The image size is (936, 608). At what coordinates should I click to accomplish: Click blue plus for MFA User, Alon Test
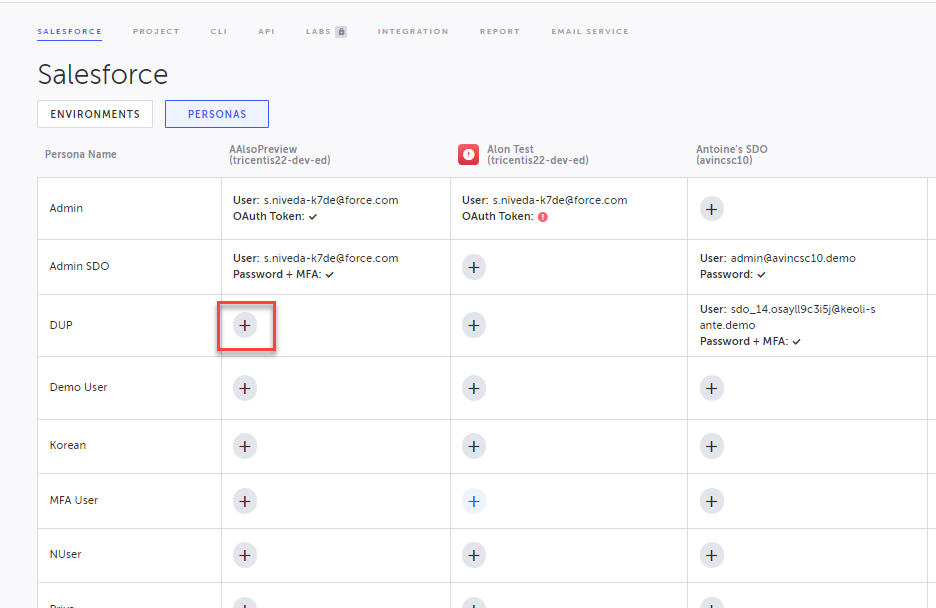click(474, 501)
